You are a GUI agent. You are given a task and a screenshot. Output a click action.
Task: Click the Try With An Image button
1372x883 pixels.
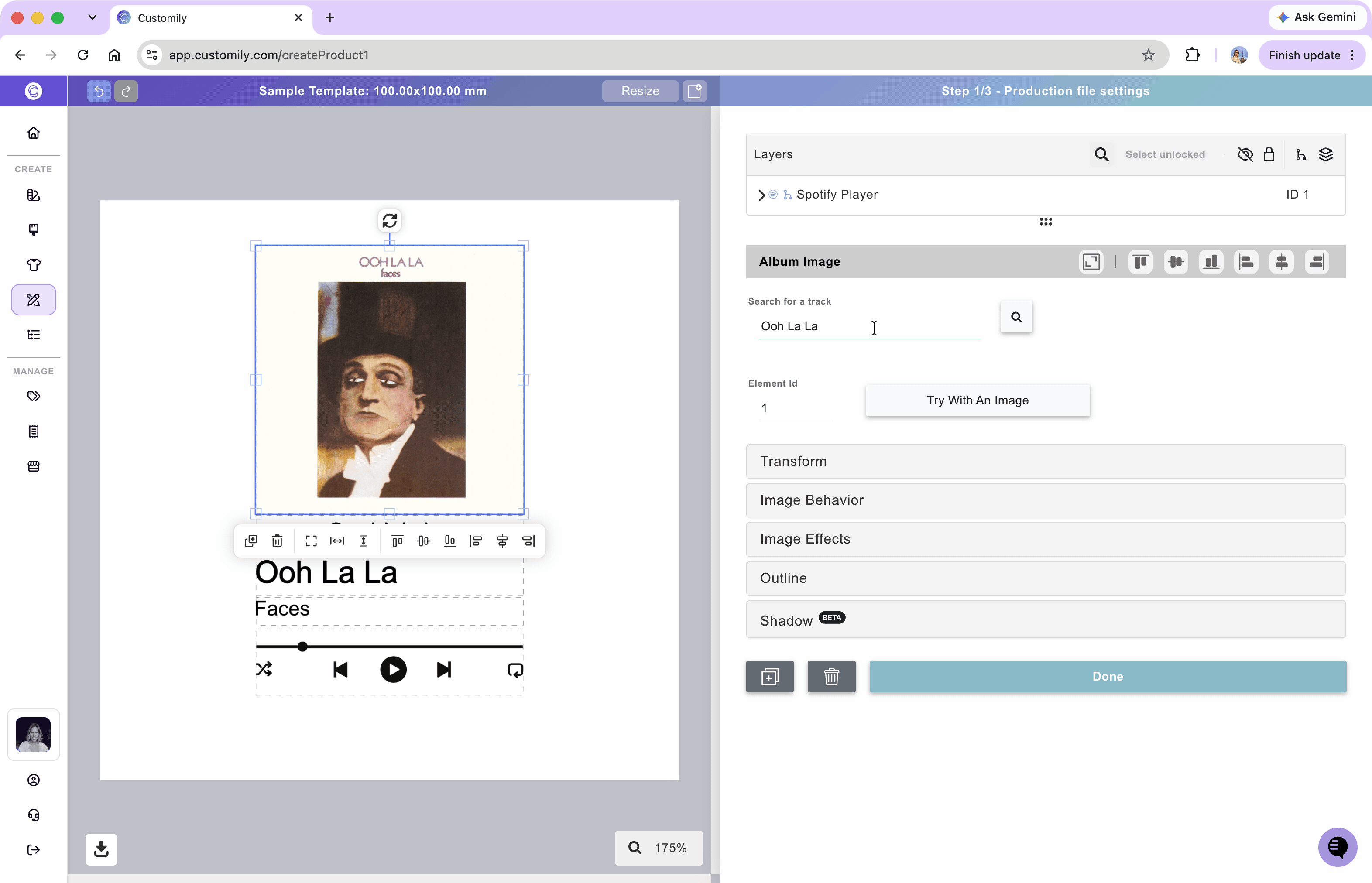(978, 400)
